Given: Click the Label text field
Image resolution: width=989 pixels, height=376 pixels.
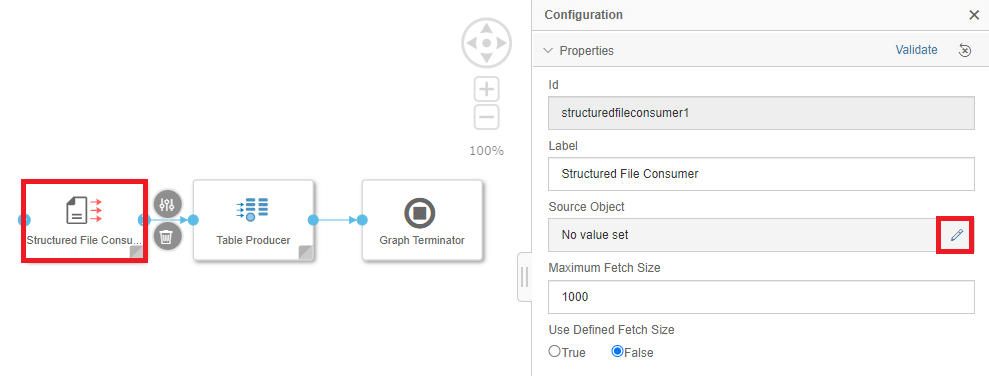Looking at the screenshot, I should pos(761,173).
